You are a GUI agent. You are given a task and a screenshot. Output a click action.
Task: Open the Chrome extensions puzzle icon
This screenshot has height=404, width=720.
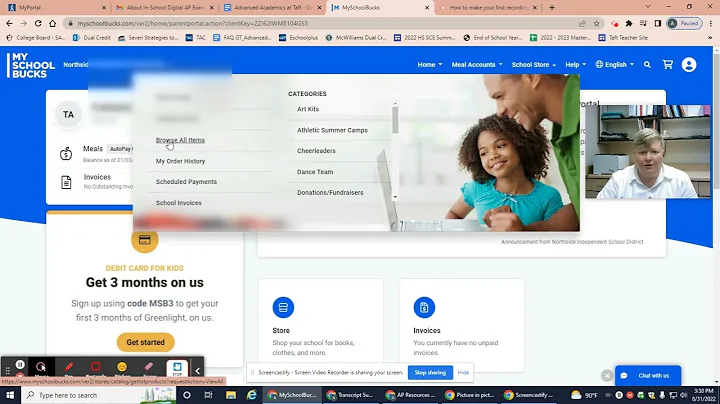tap(629, 23)
